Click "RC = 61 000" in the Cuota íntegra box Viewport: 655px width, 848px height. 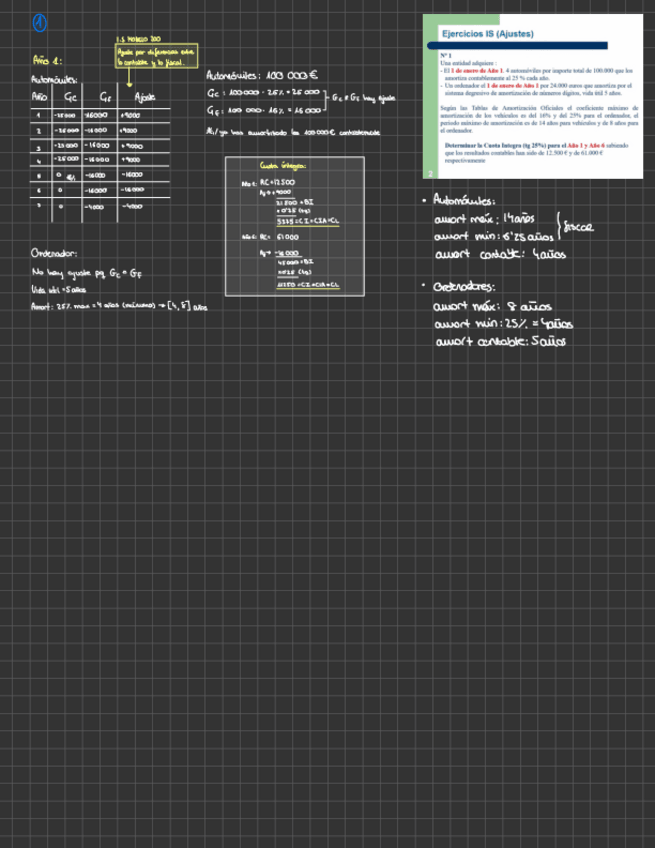coord(279,237)
